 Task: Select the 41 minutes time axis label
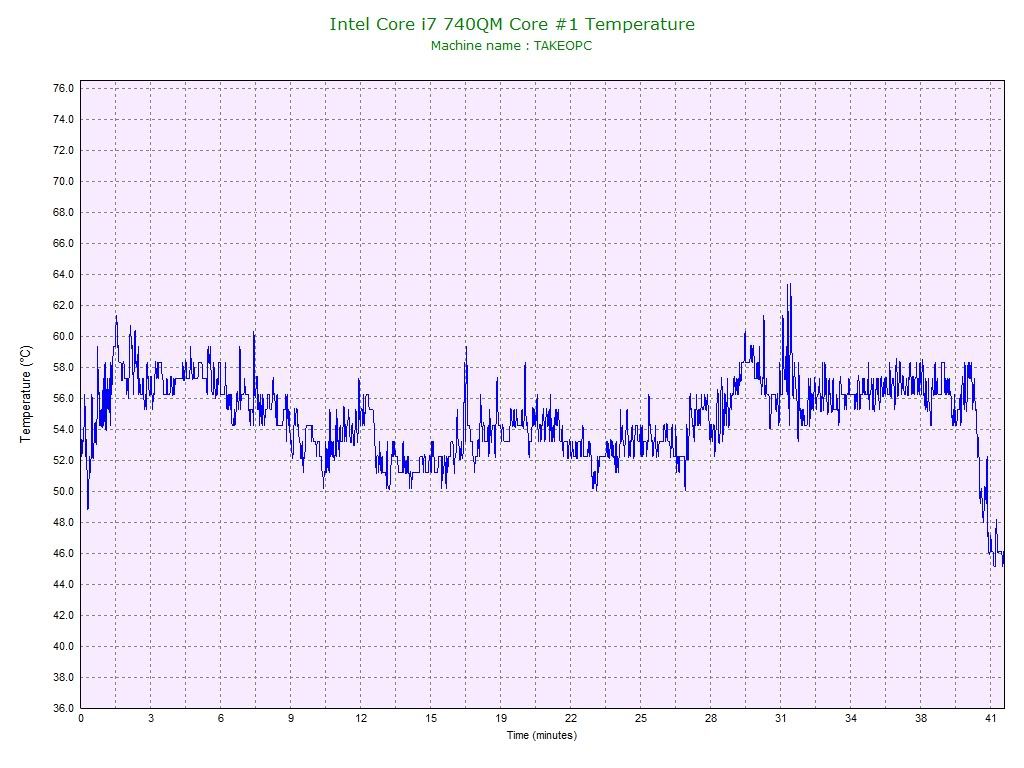click(991, 718)
